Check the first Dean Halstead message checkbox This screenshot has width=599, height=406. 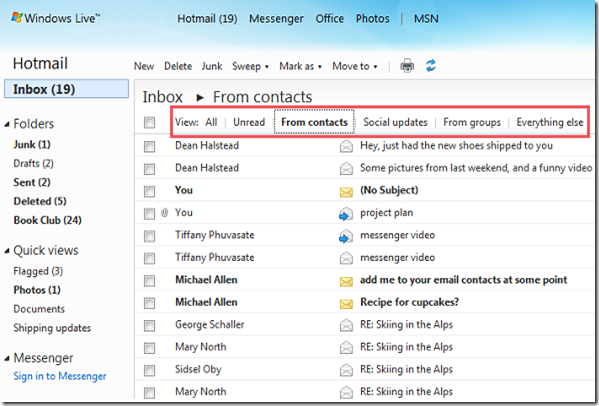[149, 146]
